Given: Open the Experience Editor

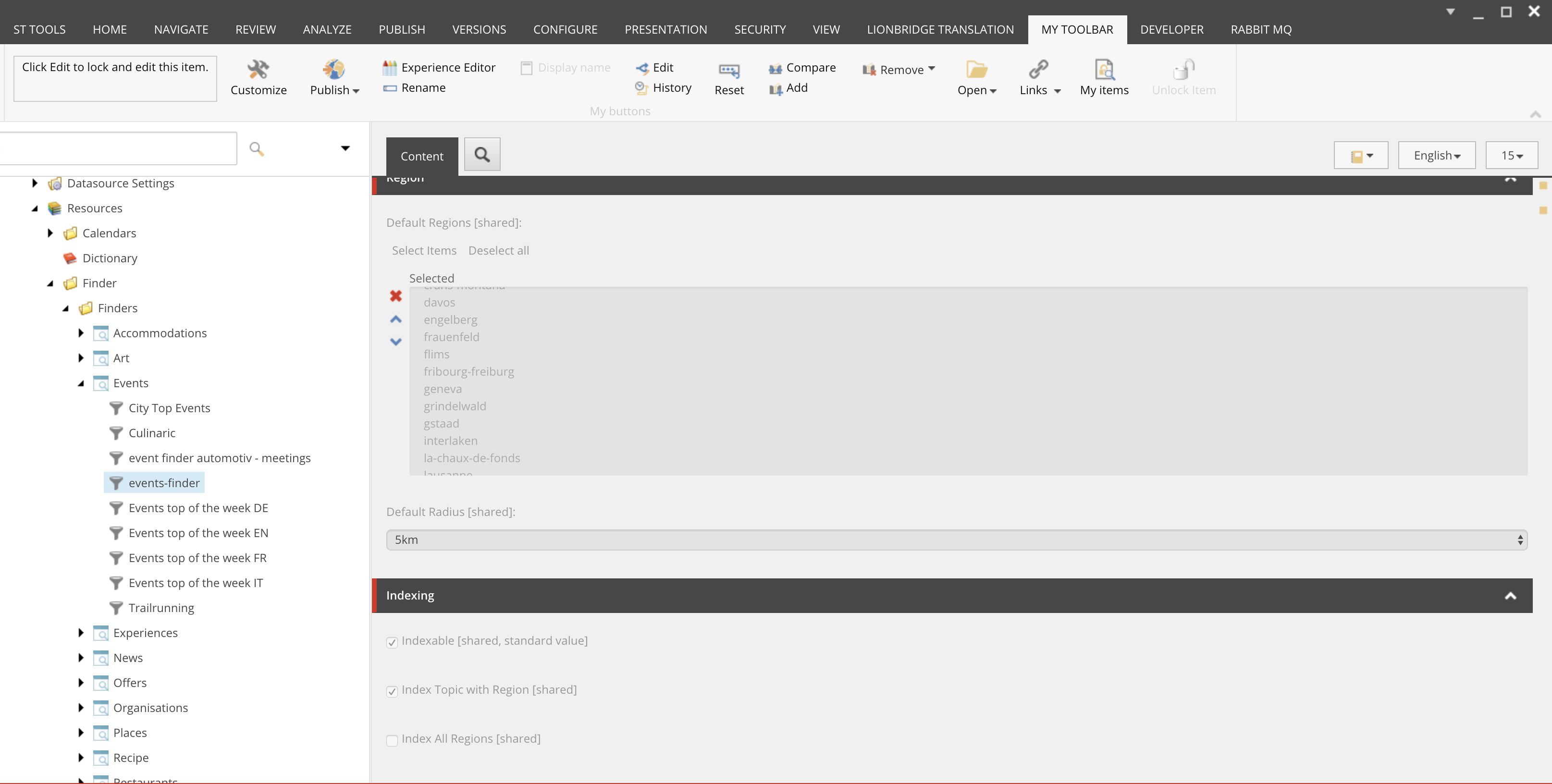Looking at the screenshot, I should (x=448, y=67).
